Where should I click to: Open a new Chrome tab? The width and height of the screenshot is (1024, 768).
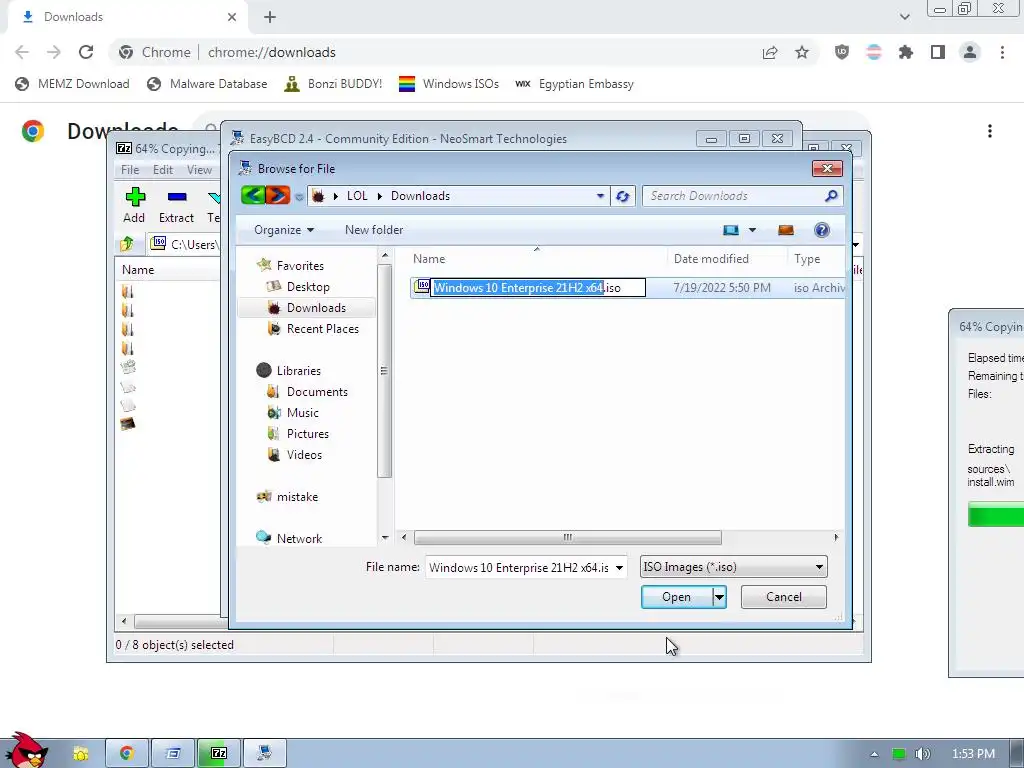click(270, 17)
